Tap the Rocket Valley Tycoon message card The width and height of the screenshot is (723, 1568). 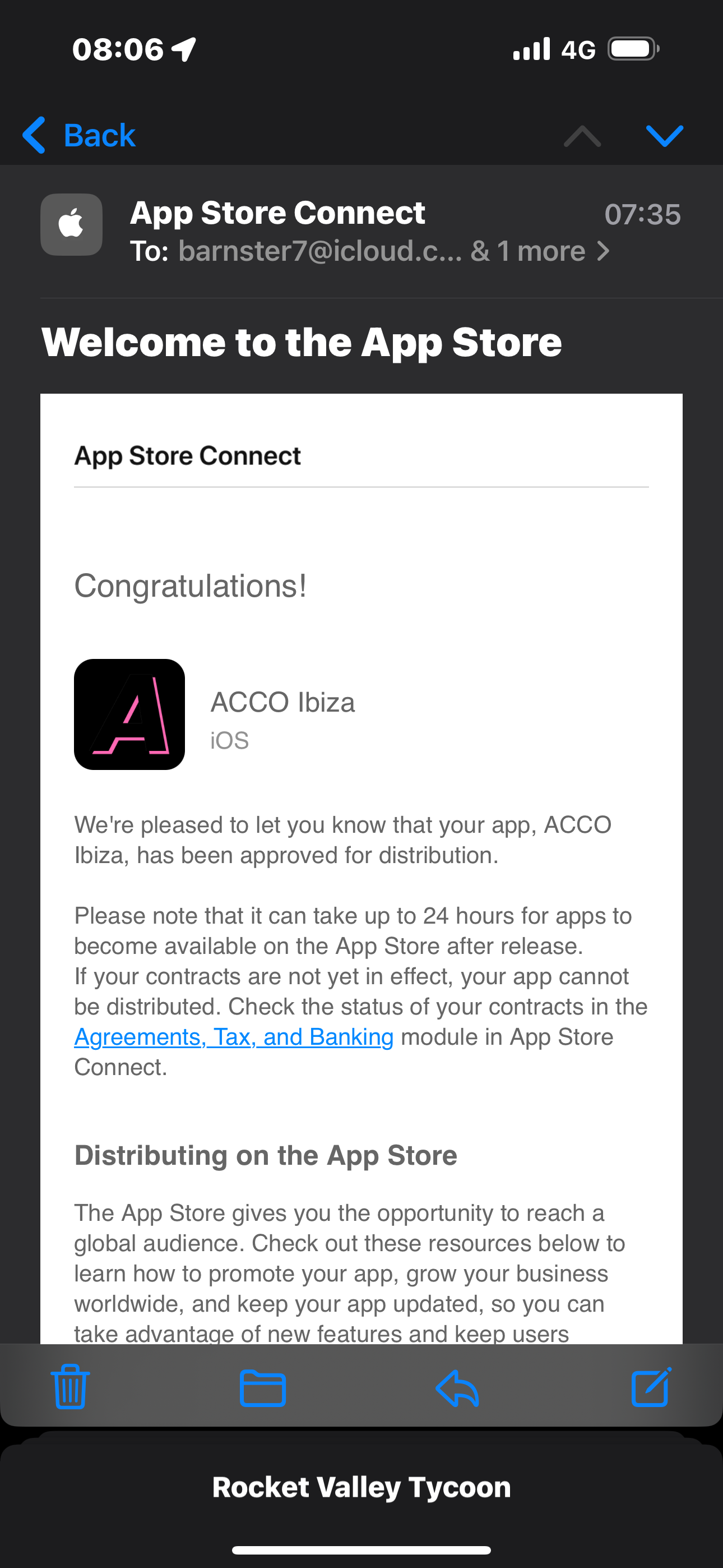click(361, 1487)
